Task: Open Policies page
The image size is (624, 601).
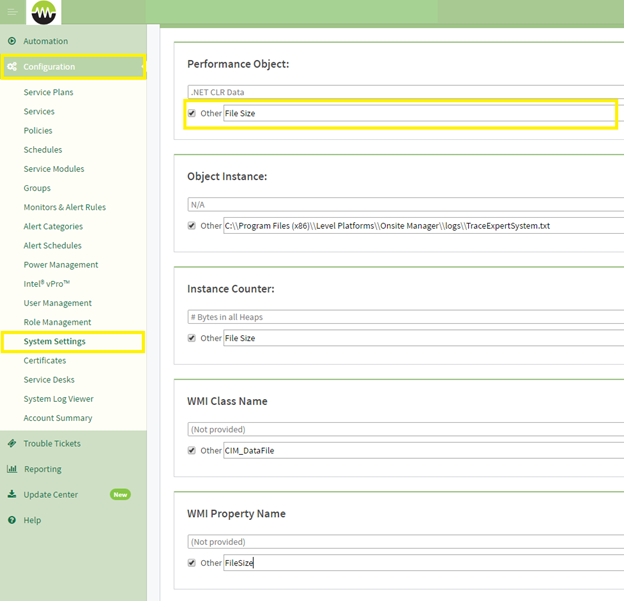Action: 38,130
